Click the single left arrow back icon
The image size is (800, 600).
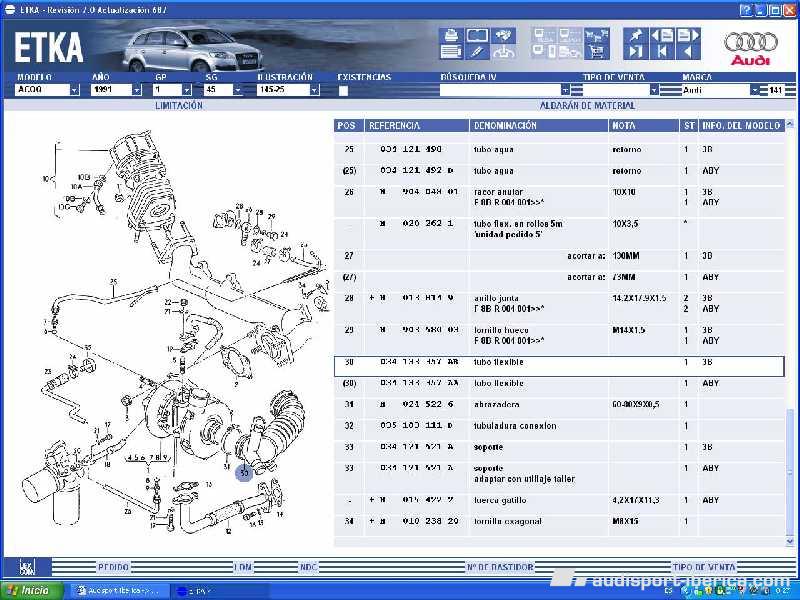tap(688, 52)
